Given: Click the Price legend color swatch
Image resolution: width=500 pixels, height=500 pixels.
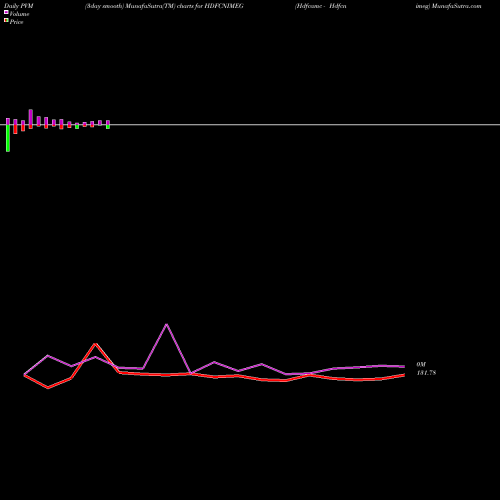Looking at the screenshot, I should (x=6, y=20).
